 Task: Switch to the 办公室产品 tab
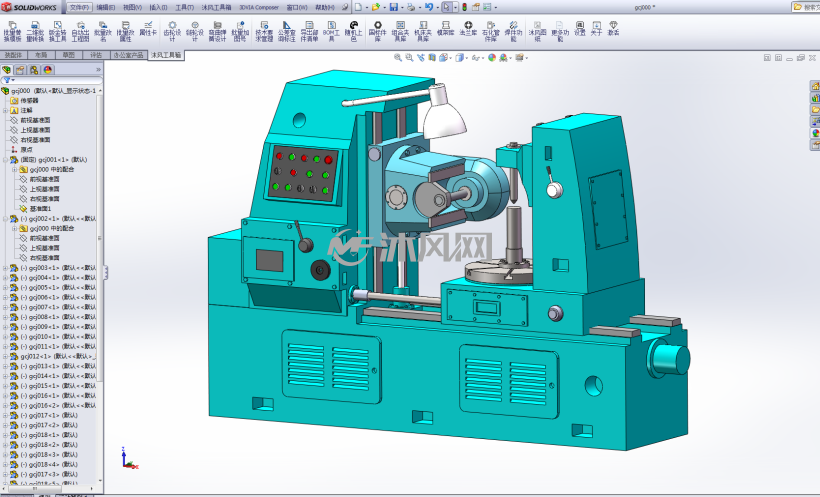[x=128, y=55]
